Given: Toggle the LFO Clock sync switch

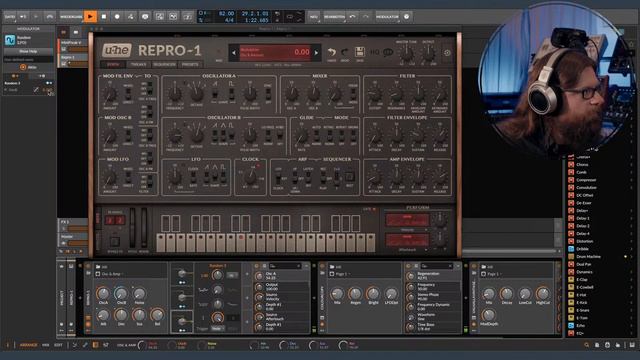Looking at the screenshot, I should click(193, 177).
